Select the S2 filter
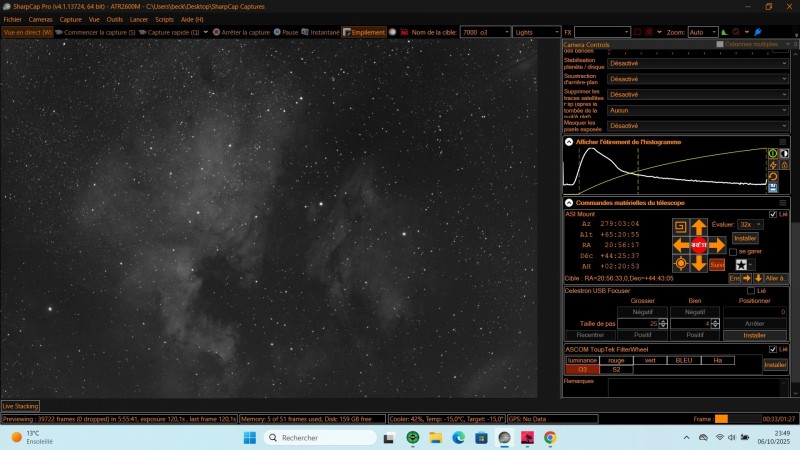This screenshot has width=800, height=450. (616, 369)
